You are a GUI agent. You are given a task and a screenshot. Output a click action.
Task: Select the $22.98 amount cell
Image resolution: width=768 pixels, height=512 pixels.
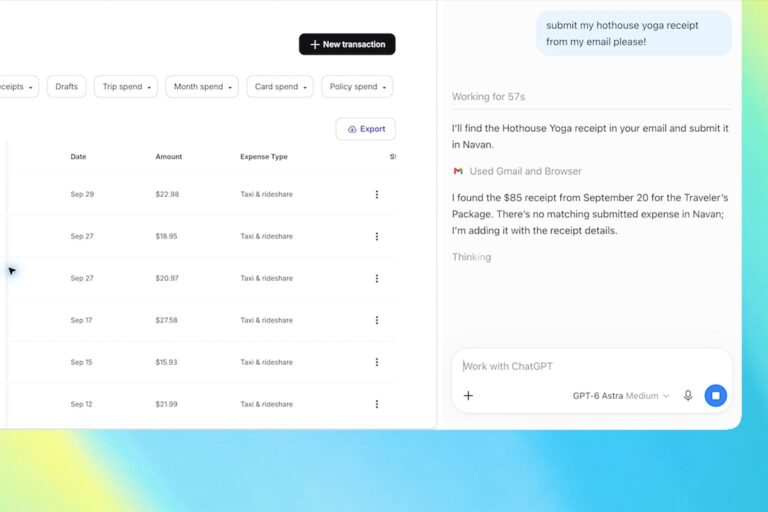pos(167,194)
